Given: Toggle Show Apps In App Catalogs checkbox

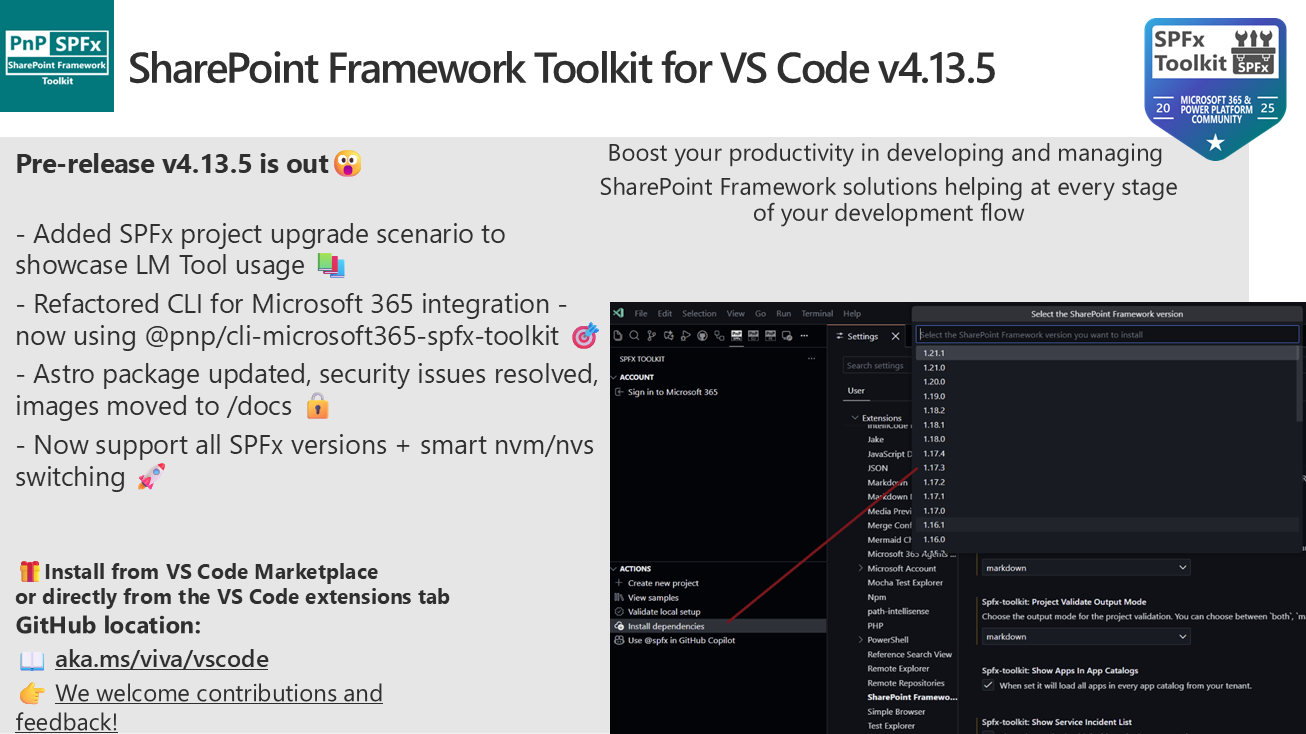Looking at the screenshot, I should 988,685.
